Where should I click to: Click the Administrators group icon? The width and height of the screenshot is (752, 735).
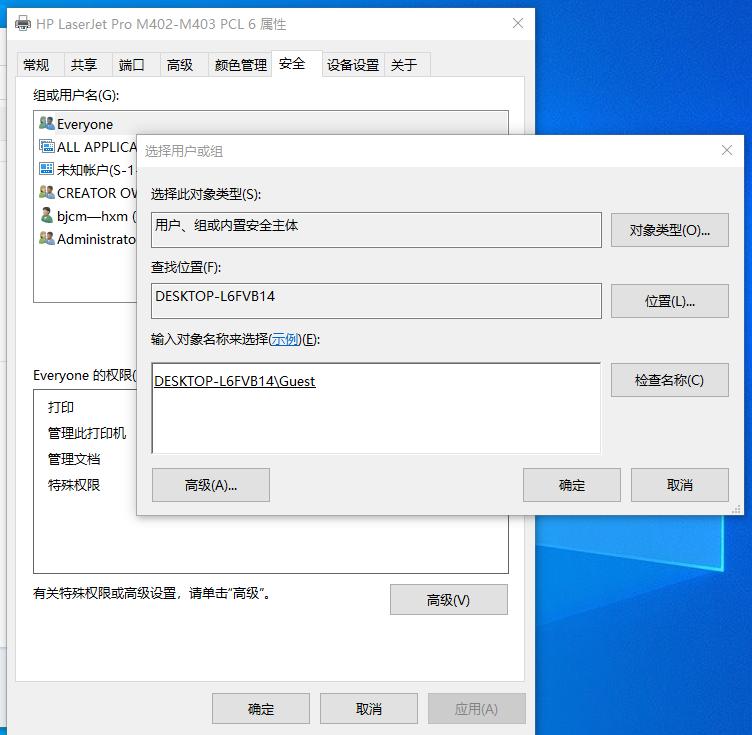click(47, 238)
